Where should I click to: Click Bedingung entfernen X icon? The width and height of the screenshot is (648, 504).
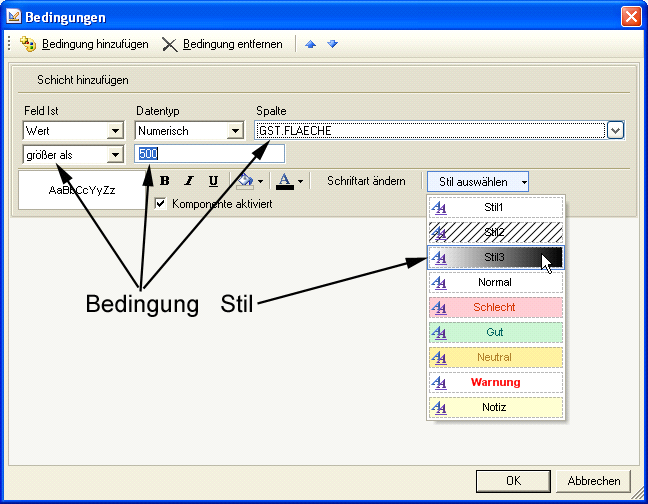pyautogui.click(x=169, y=44)
